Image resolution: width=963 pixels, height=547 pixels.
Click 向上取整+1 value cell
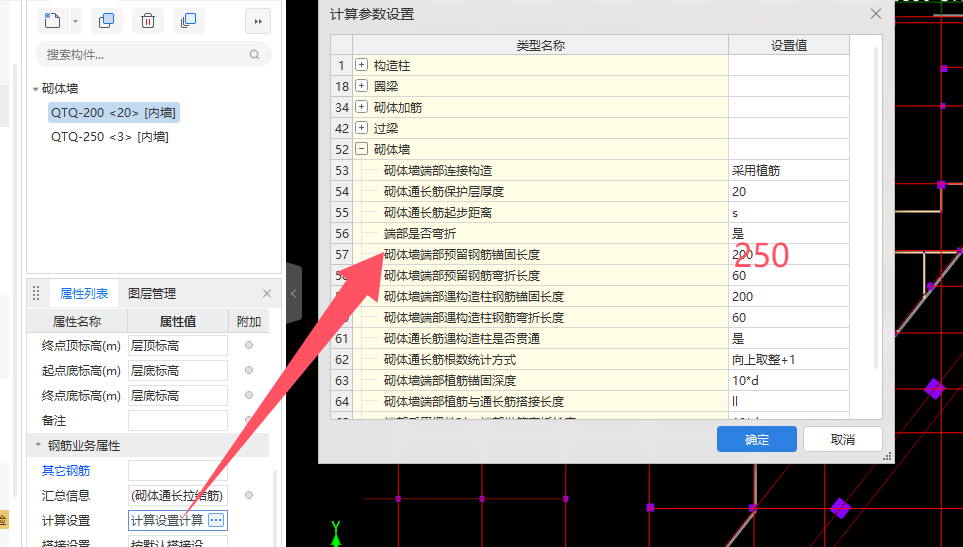[789, 360]
